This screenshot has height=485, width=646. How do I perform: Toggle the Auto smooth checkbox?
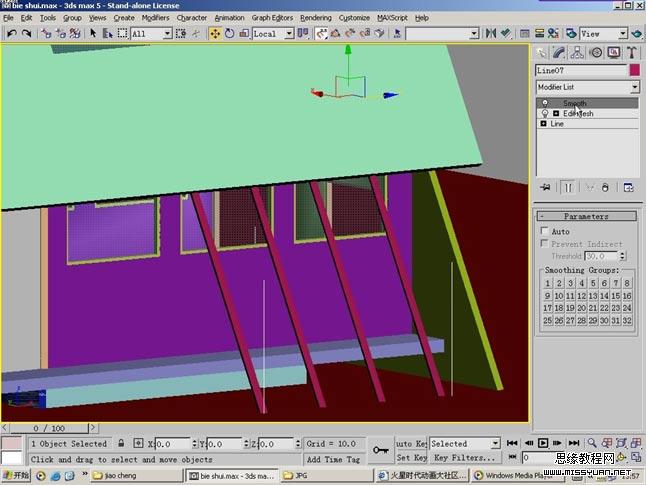pos(545,231)
